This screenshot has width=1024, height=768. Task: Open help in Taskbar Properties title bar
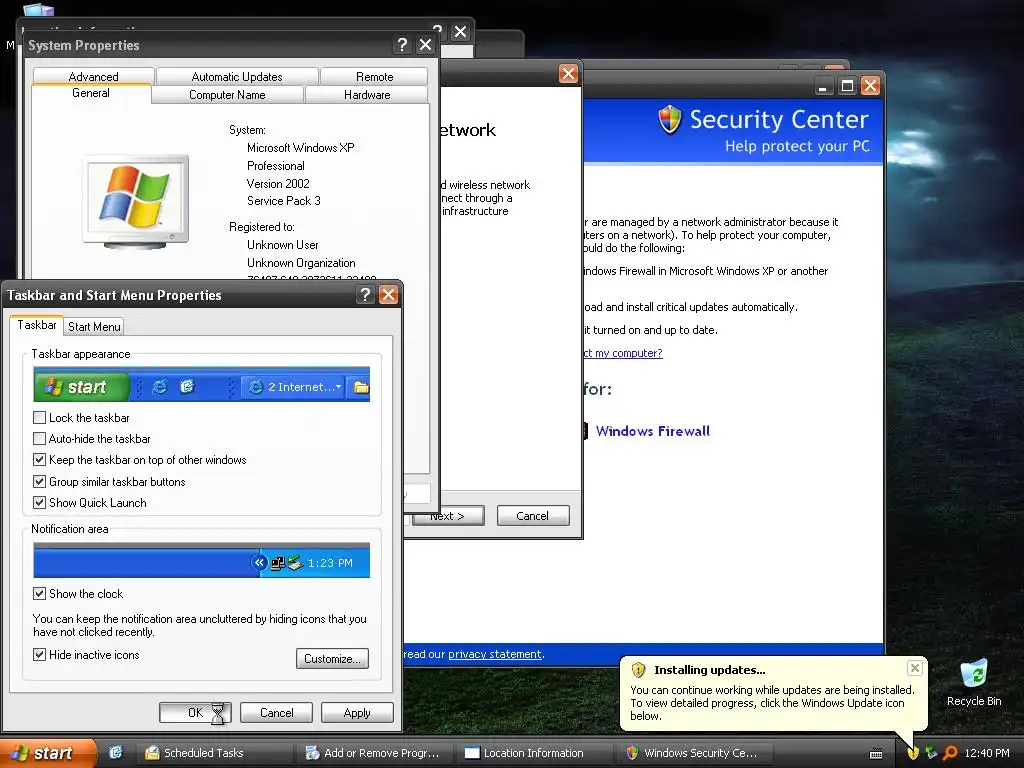(365, 295)
